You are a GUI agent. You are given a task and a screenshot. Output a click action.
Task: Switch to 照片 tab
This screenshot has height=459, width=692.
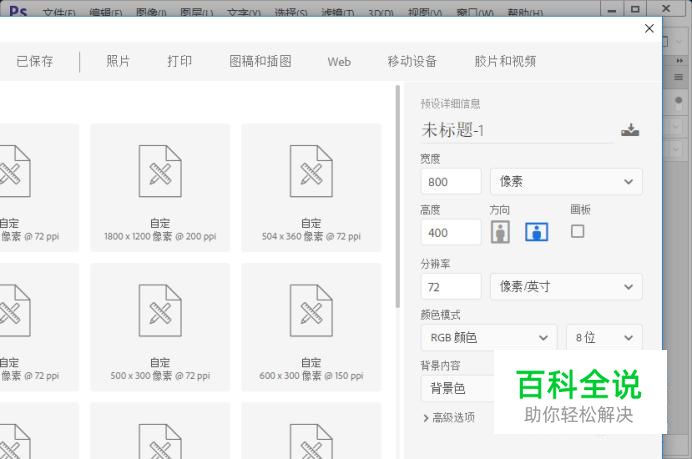(x=118, y=61)
